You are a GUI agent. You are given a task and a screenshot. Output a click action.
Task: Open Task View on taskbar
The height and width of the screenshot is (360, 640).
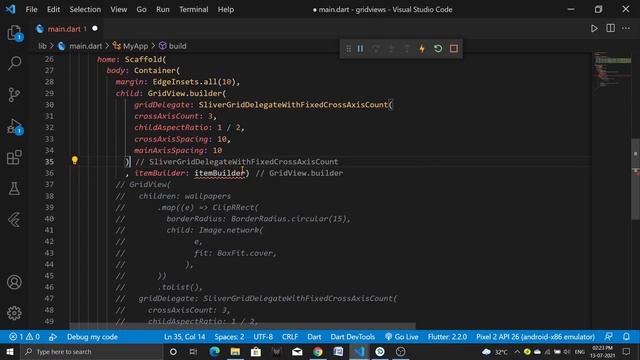[x=193, y=351]
